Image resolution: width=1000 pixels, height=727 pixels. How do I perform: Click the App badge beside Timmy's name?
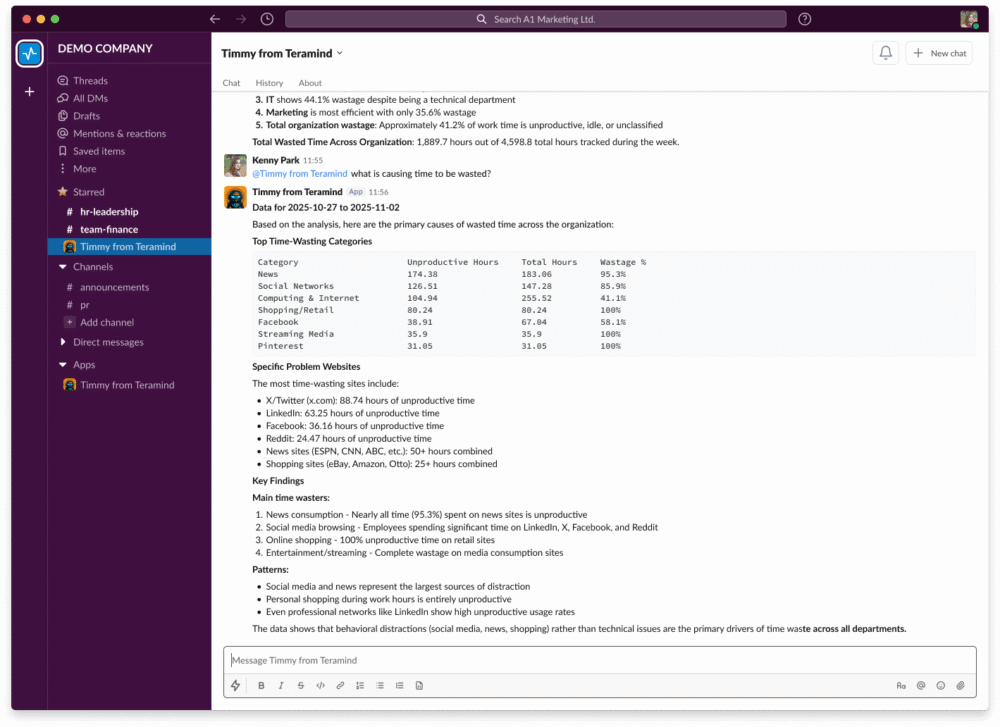coord(356,192)
